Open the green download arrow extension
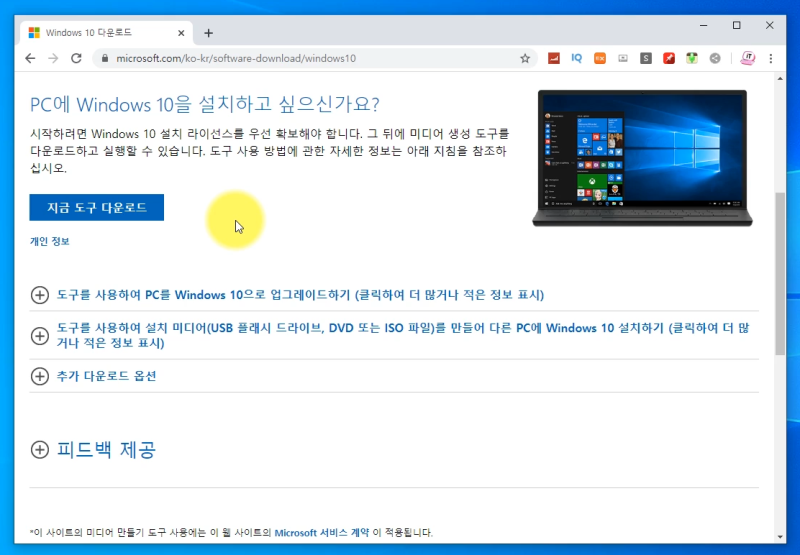This screenshot has width=800, height=555. pos(691,58)
